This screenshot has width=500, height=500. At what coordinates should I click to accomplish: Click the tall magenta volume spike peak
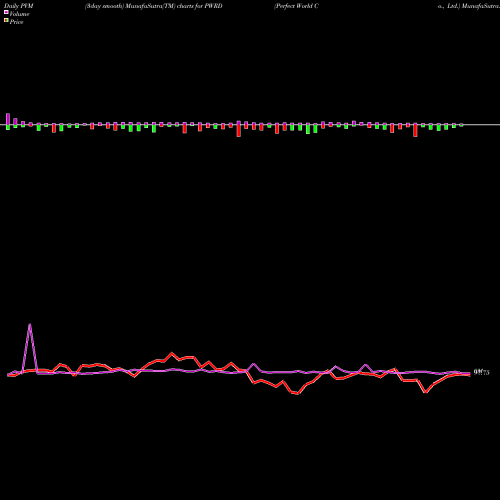[30, 325]
